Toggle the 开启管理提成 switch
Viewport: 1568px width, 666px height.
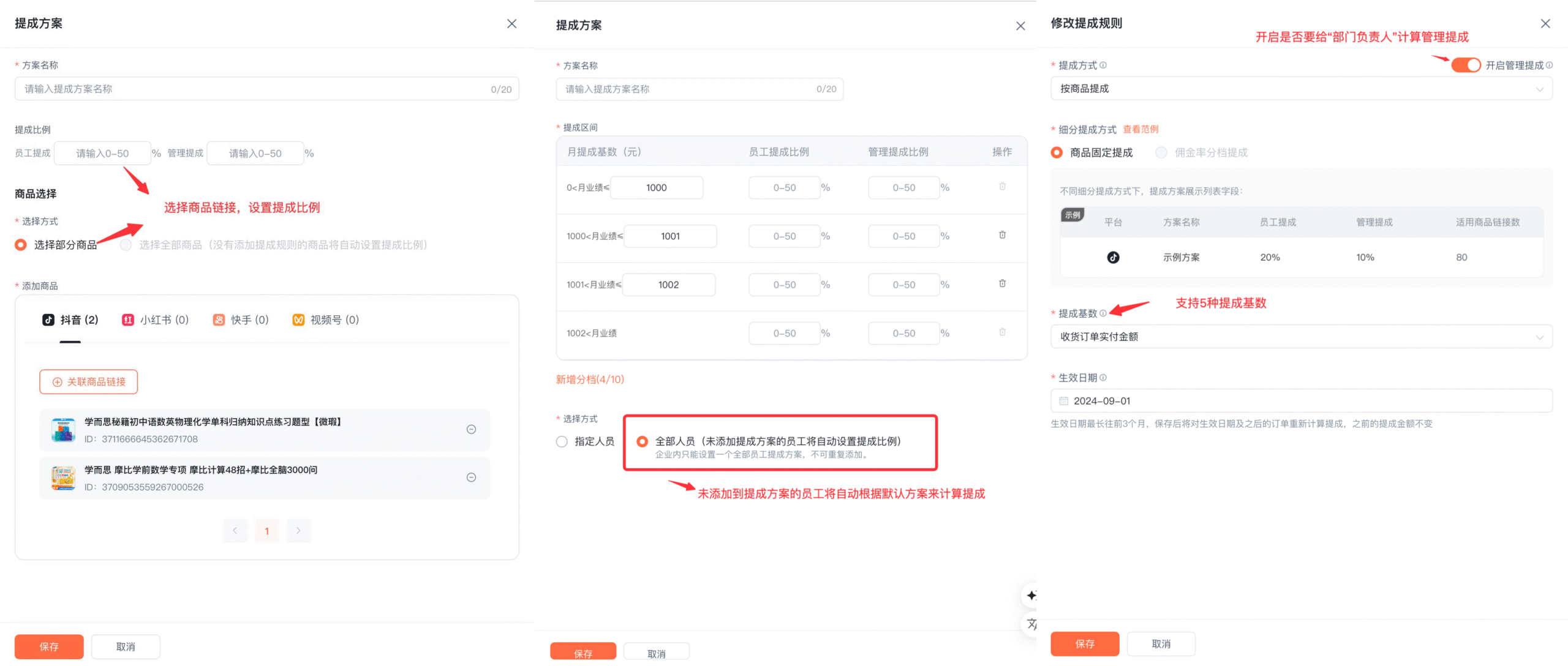(1466, 65)
